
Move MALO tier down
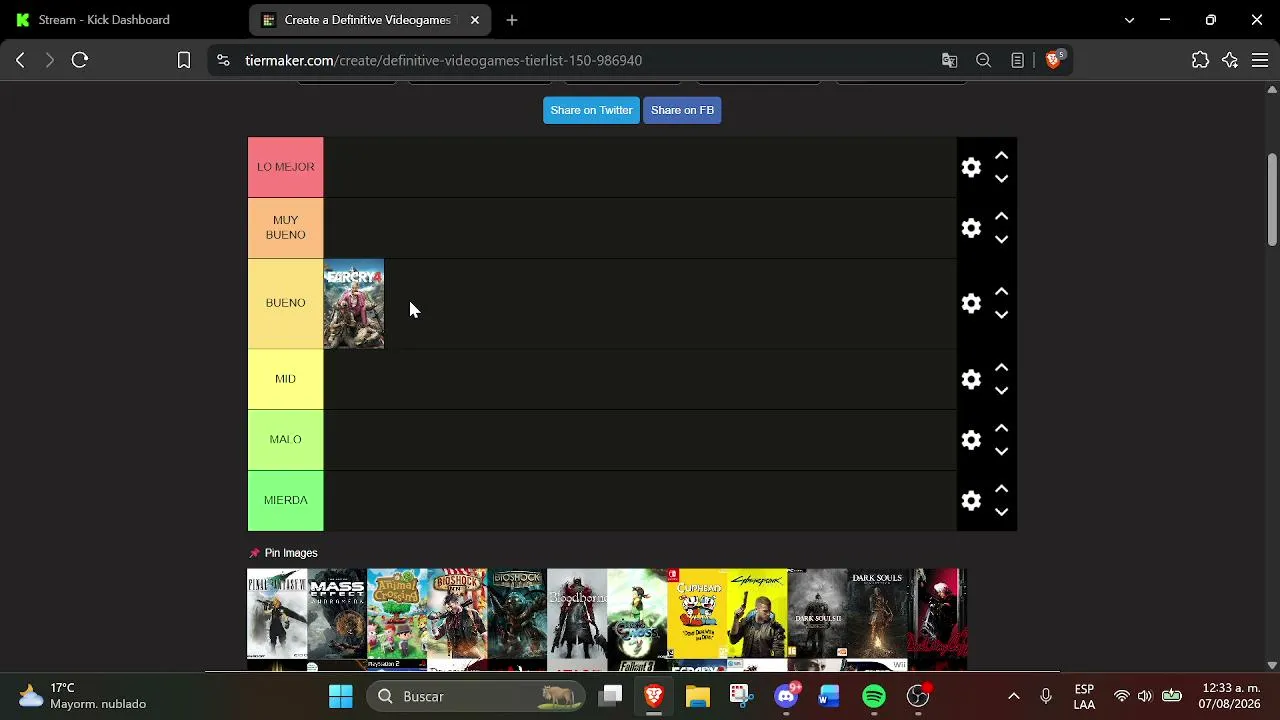click(1001, 452)
